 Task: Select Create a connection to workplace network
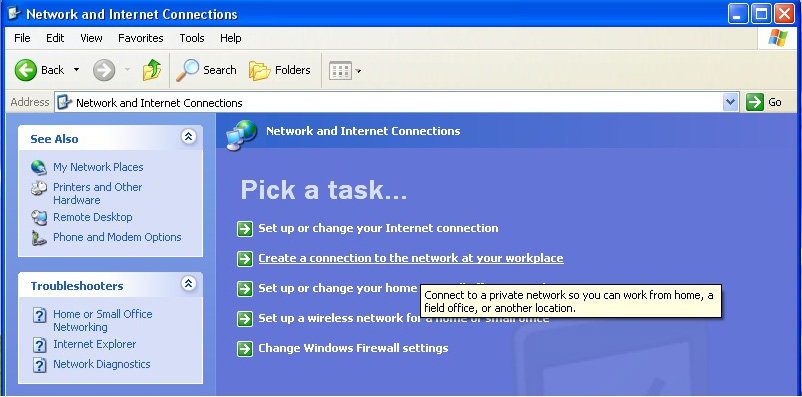click(411, 258)
